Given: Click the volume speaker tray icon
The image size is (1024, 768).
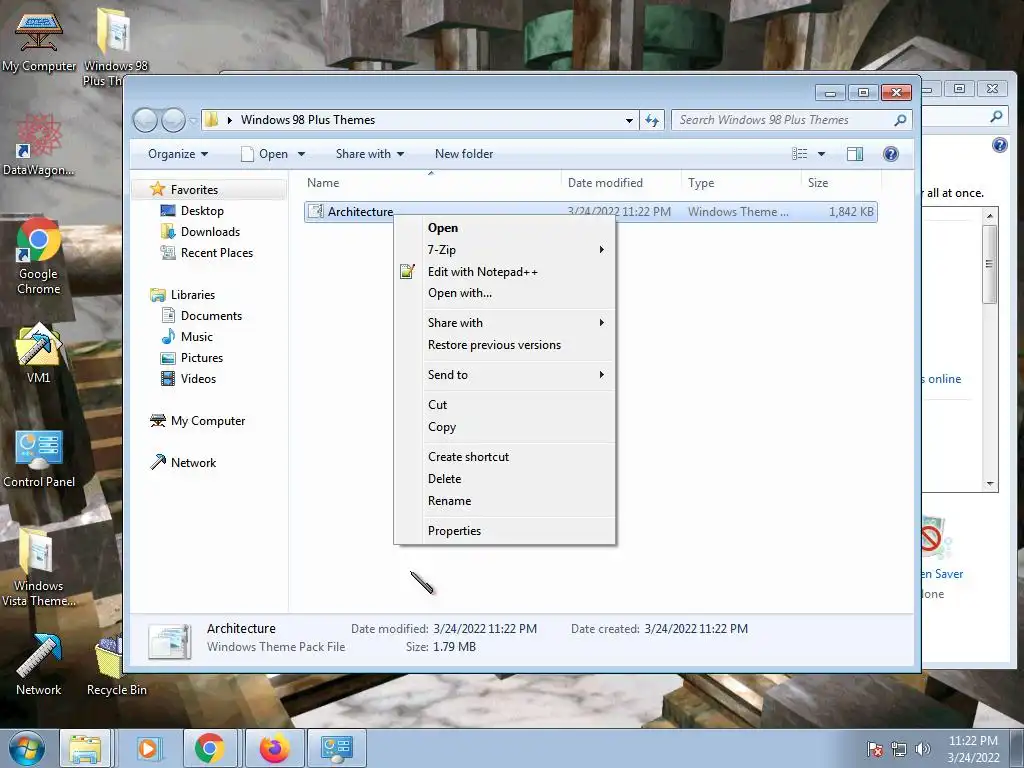Looking at the screenshot, I should [922, 749].
